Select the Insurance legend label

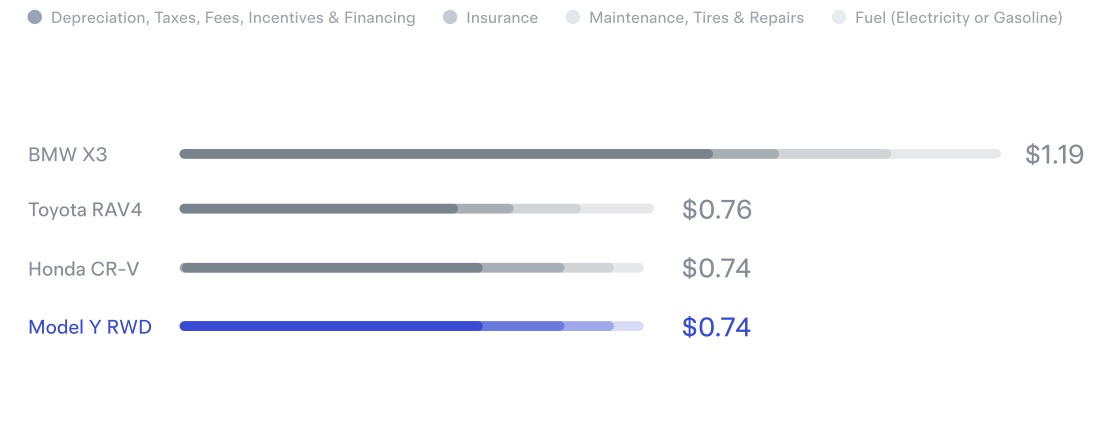coord(502,18)
